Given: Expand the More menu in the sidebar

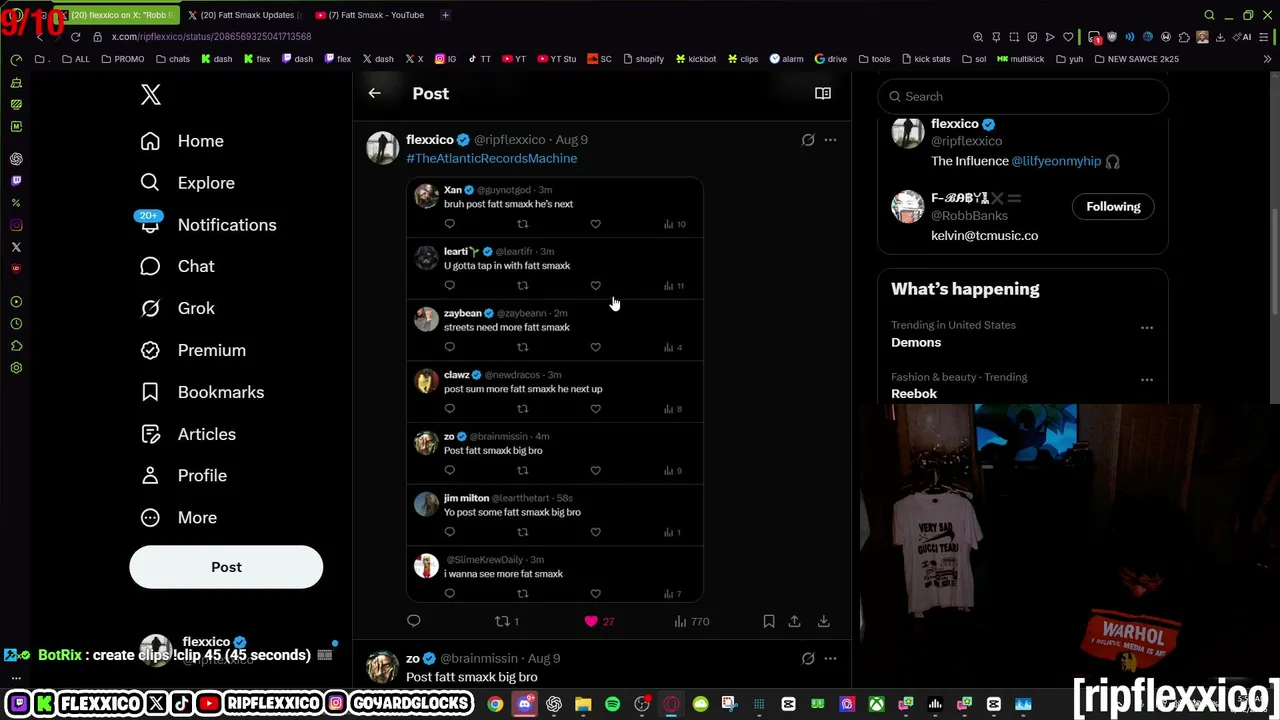Looking at the screenshot, I should 178,518.
